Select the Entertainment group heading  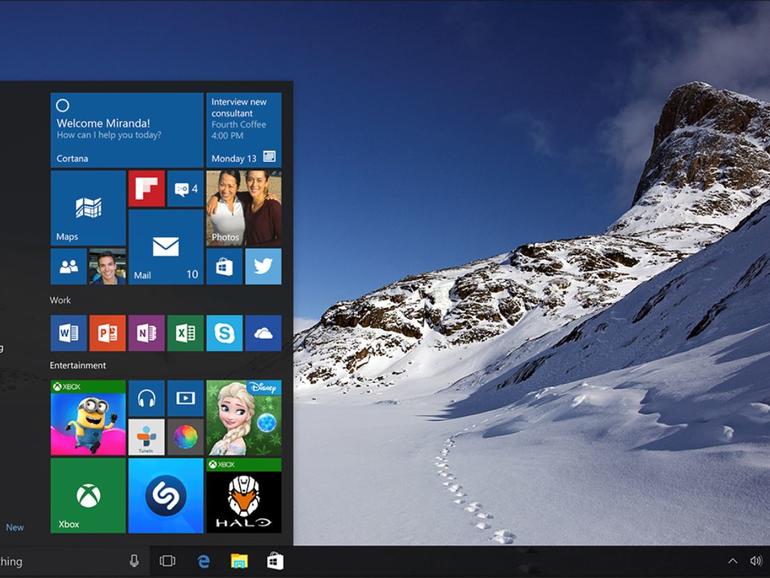[x=78, y=365]
